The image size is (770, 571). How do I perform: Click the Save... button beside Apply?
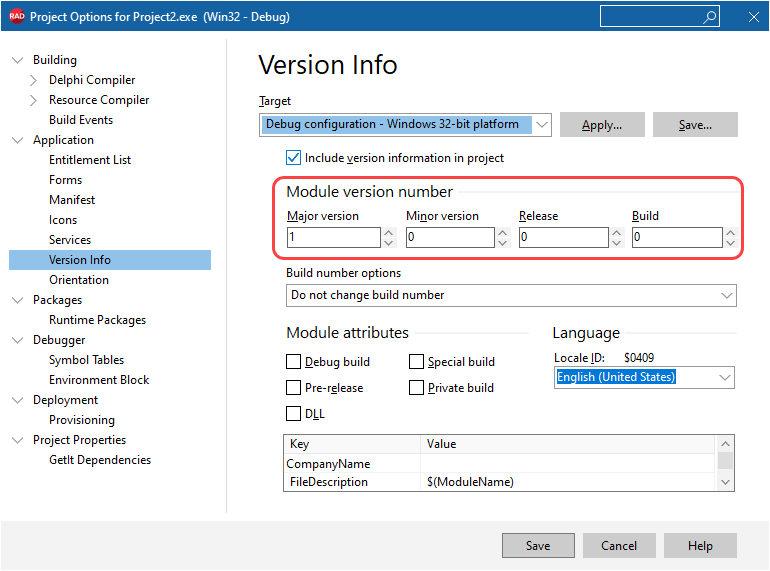(695, 125)
